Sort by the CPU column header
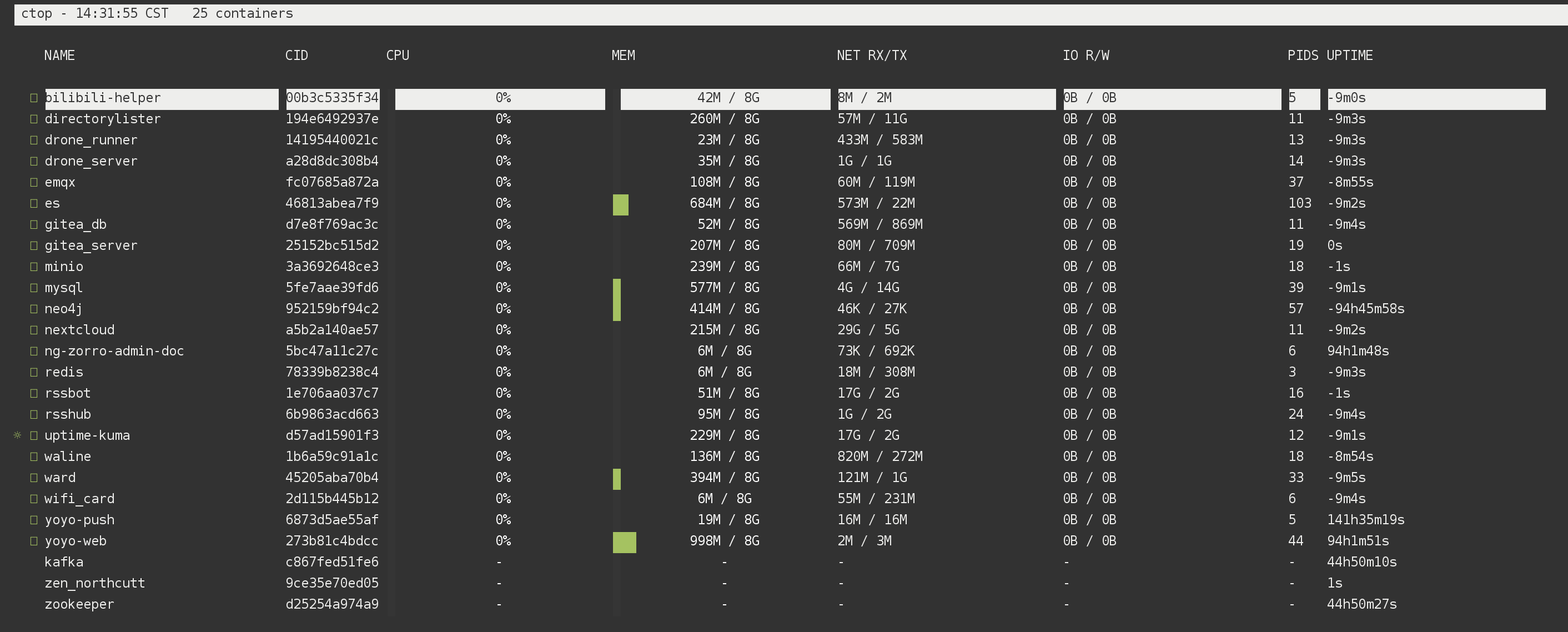Image resolution: width=1568 pixels, height=632 pixels. [398, 56]
